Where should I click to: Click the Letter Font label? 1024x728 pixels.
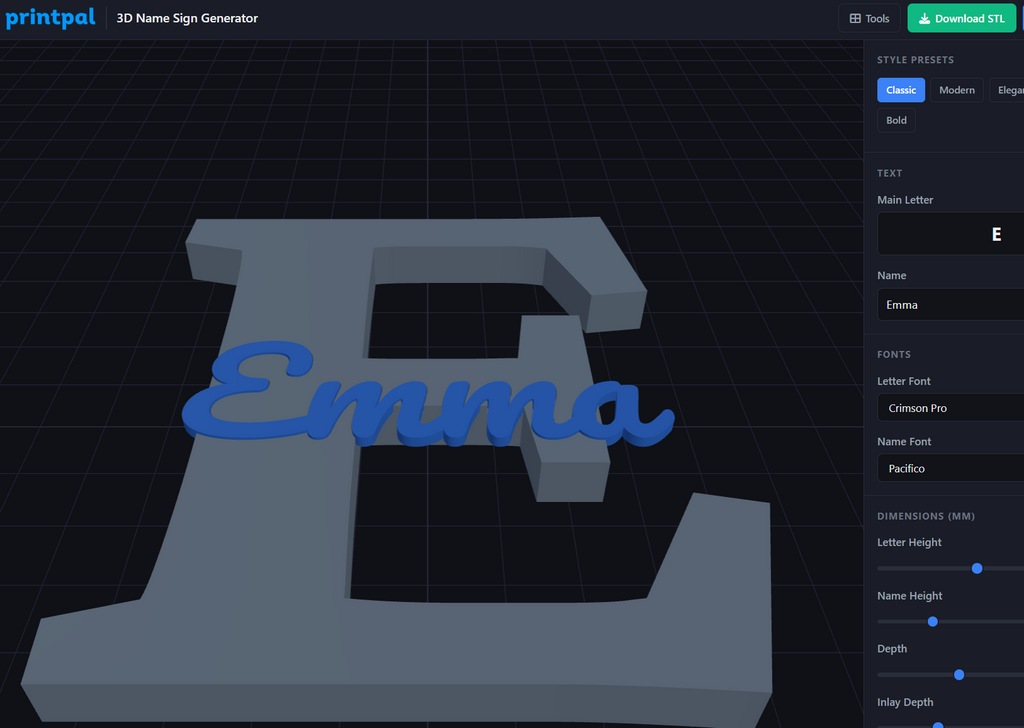pyautogui.click(x=903, y=381)
